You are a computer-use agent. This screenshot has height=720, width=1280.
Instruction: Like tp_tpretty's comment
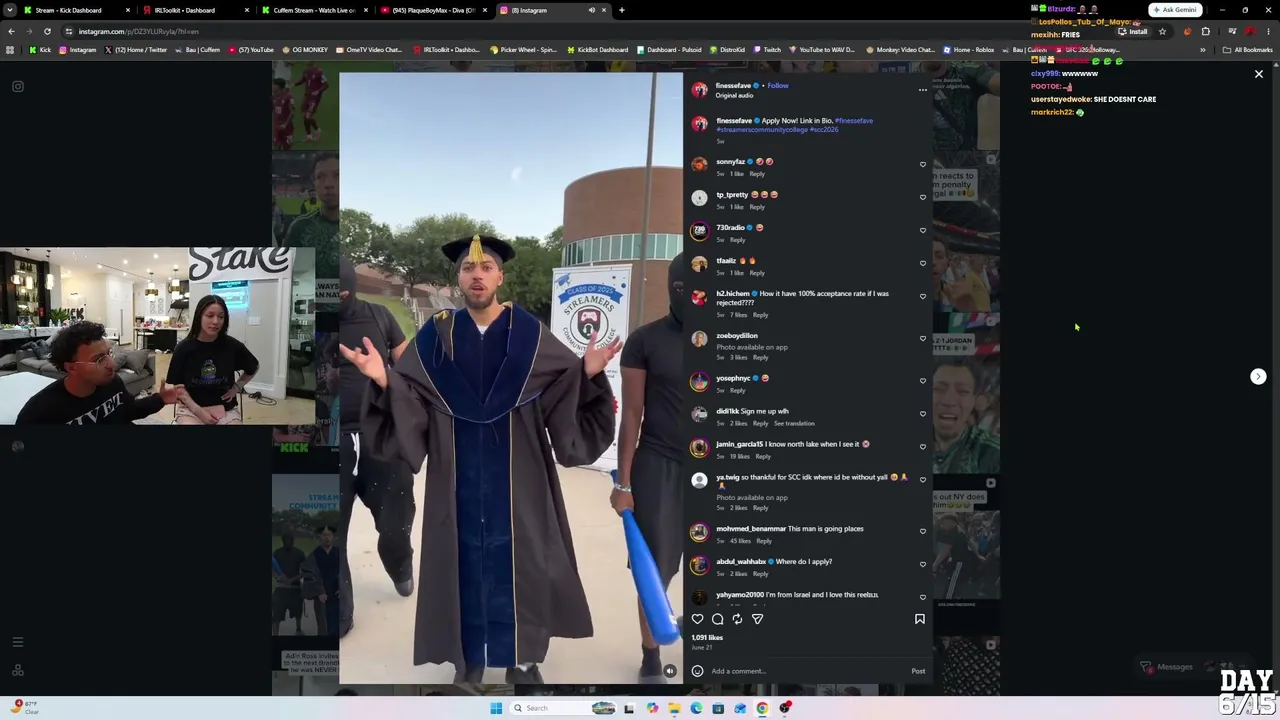click(923, 197)
